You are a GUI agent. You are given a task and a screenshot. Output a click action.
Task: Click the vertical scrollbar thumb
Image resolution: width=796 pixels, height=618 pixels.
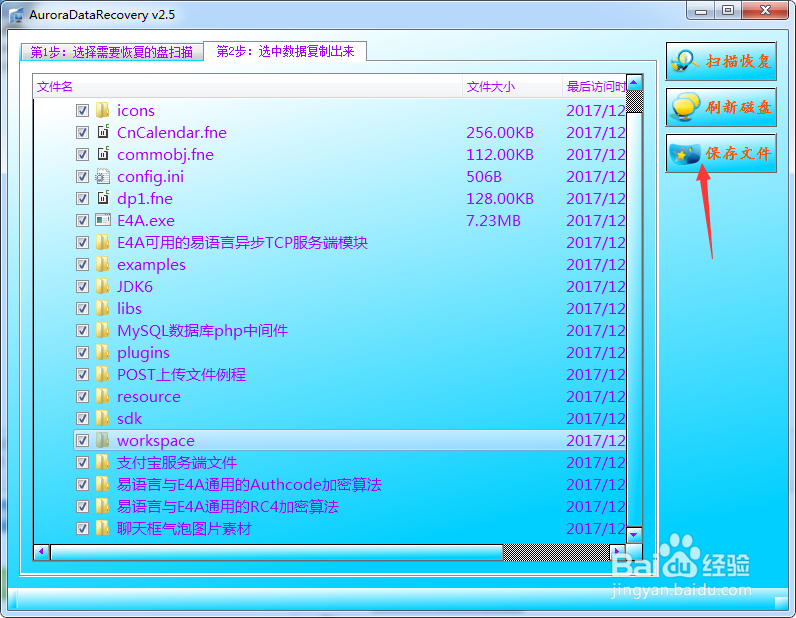(x=635, y=319)
